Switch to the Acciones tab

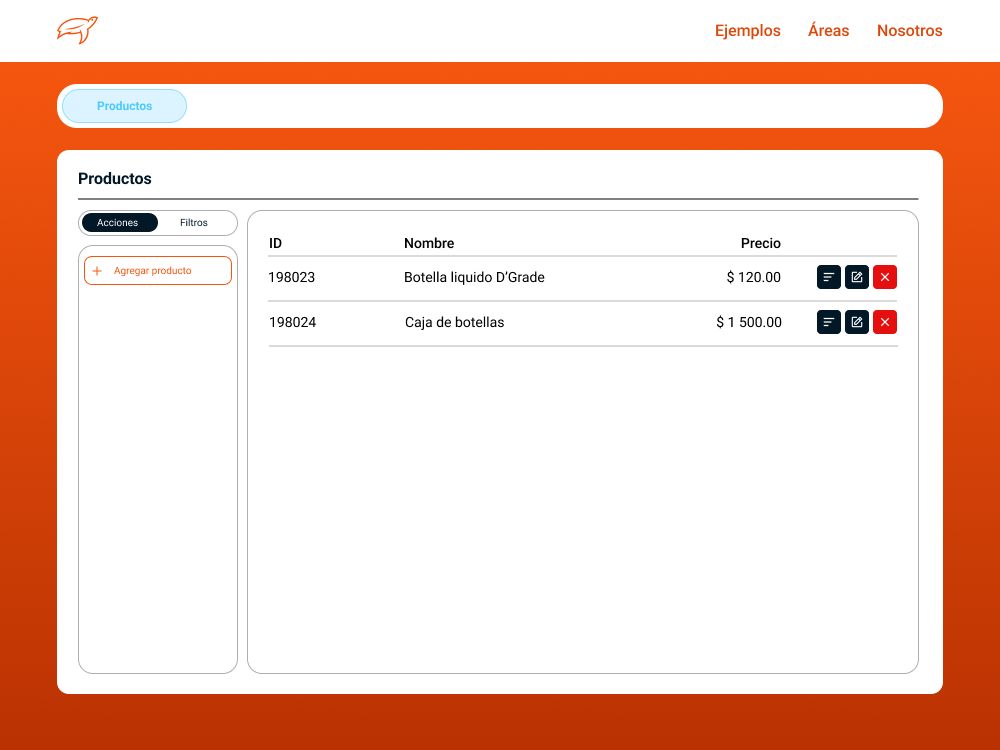(120, 223)
